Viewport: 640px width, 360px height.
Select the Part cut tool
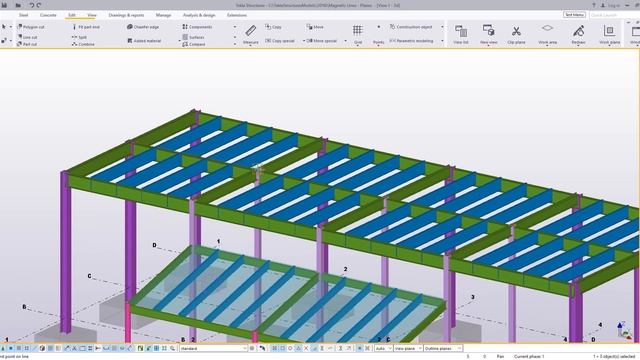(x=27, y=44)
